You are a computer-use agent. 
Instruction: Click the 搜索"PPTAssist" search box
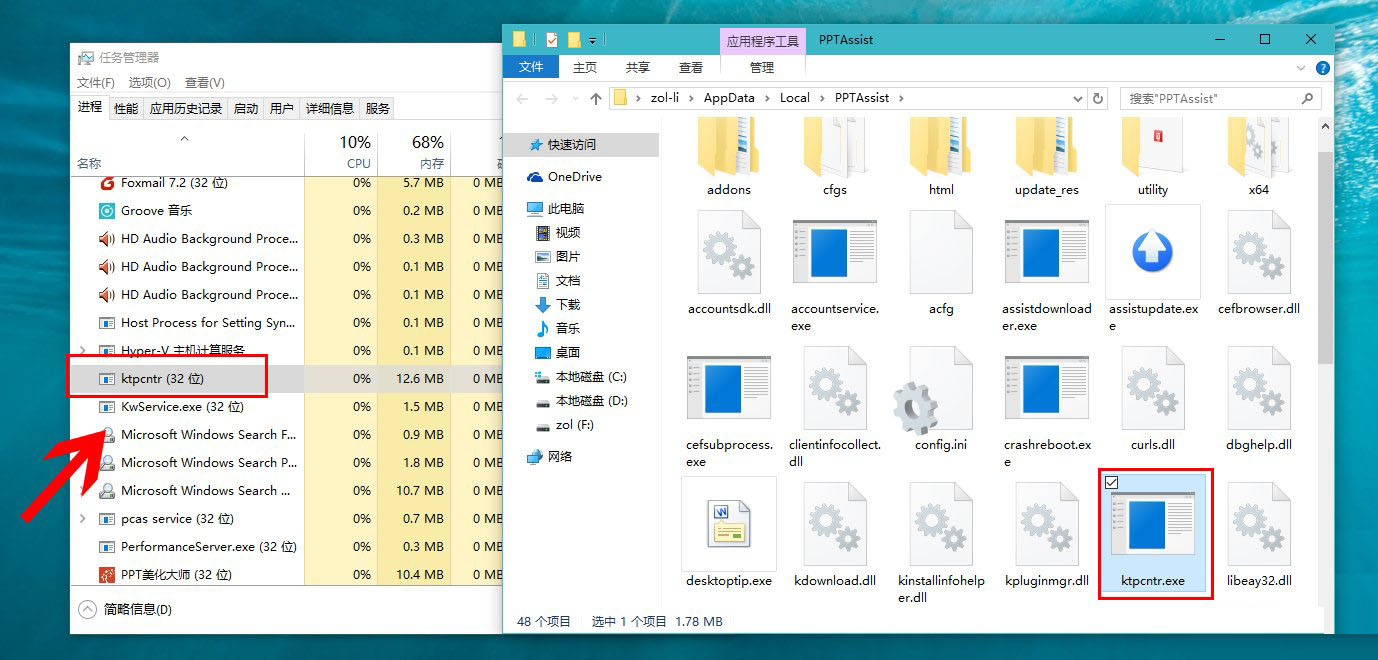click(1210, 99)
